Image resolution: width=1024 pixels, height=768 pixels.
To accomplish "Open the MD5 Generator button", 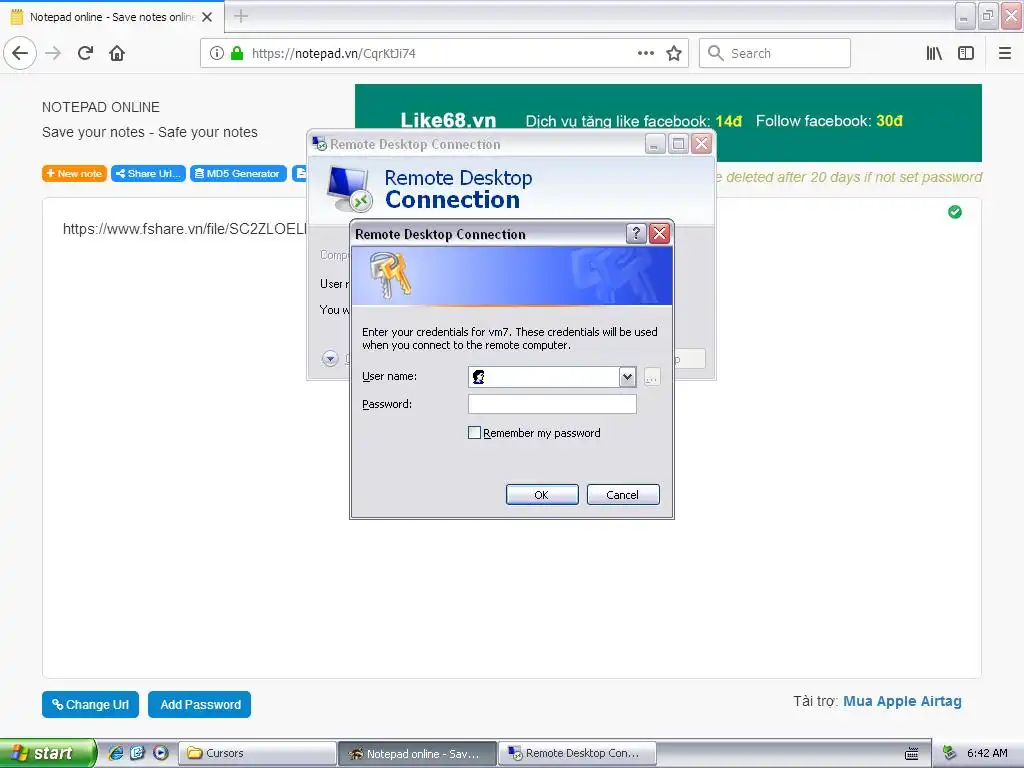I will point(238,173).
